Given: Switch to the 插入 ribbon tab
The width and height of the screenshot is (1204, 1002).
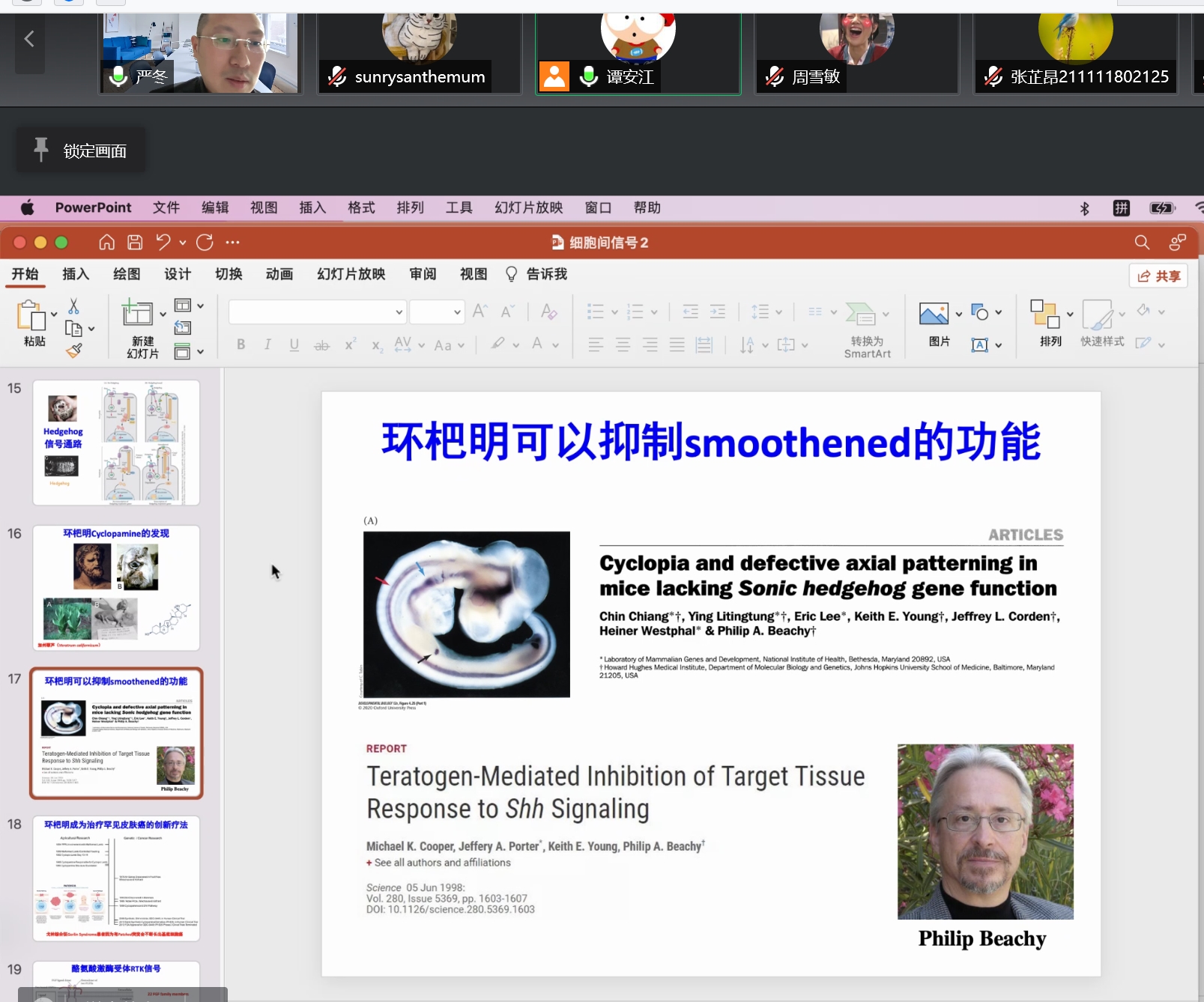Looking at the screenshot, I should click(x=76, y=274).
